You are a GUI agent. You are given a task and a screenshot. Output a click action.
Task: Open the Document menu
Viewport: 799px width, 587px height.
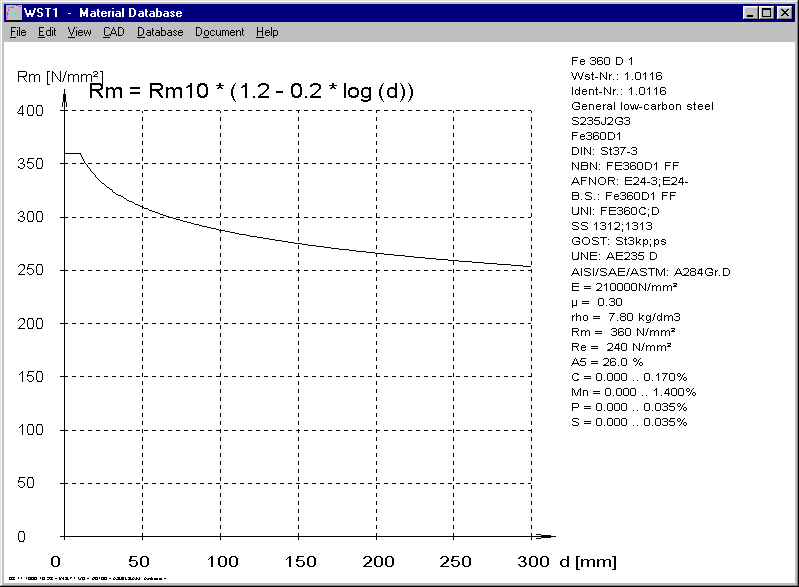click(219, 32)
